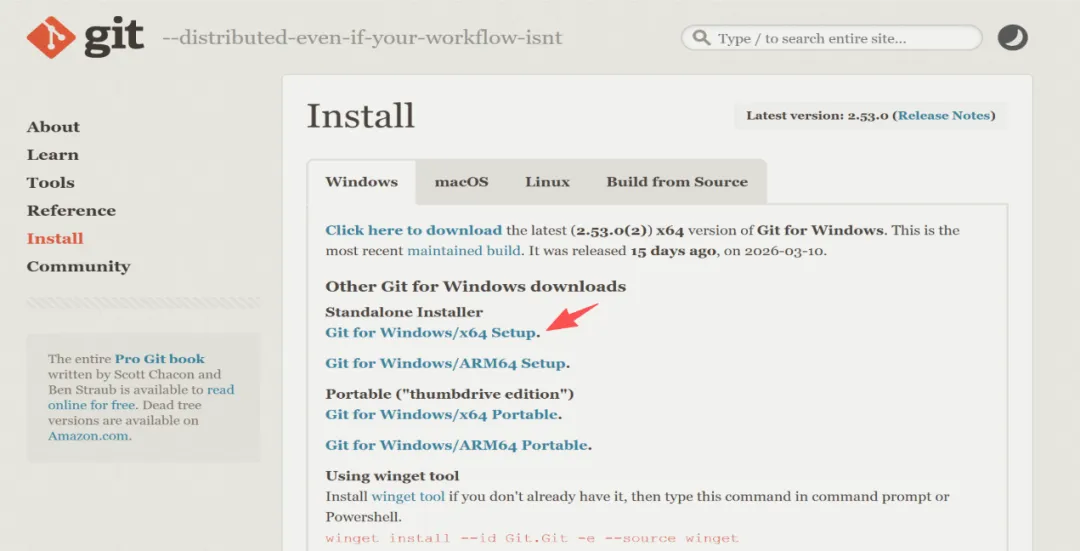
Task: Open the About page
Action: click(x=53, y=127)
